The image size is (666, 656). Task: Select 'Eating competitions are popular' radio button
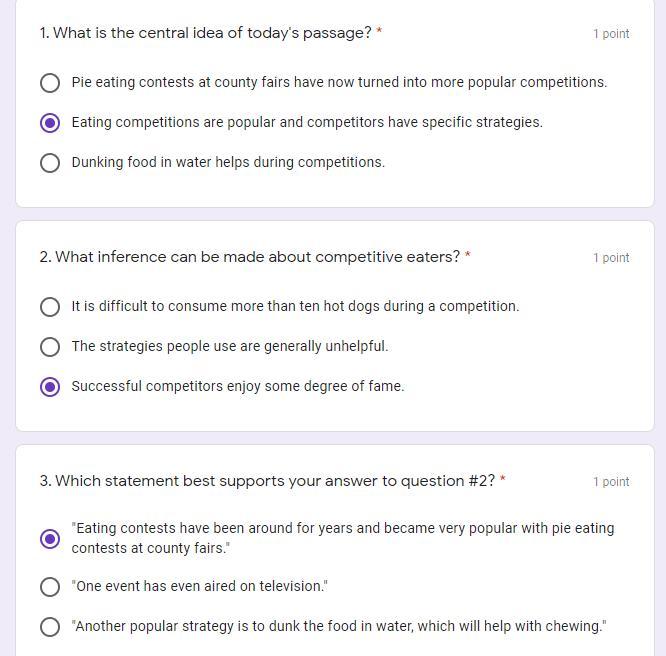(x=50, y=123)
